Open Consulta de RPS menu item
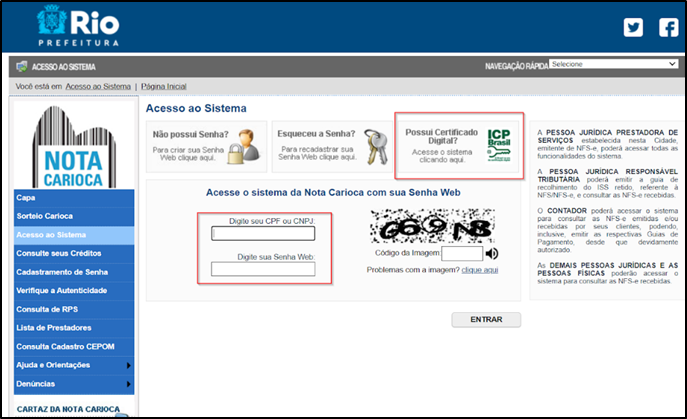This screenshot has height=419, width=687. pyautogui.click(x=74, y=309)
